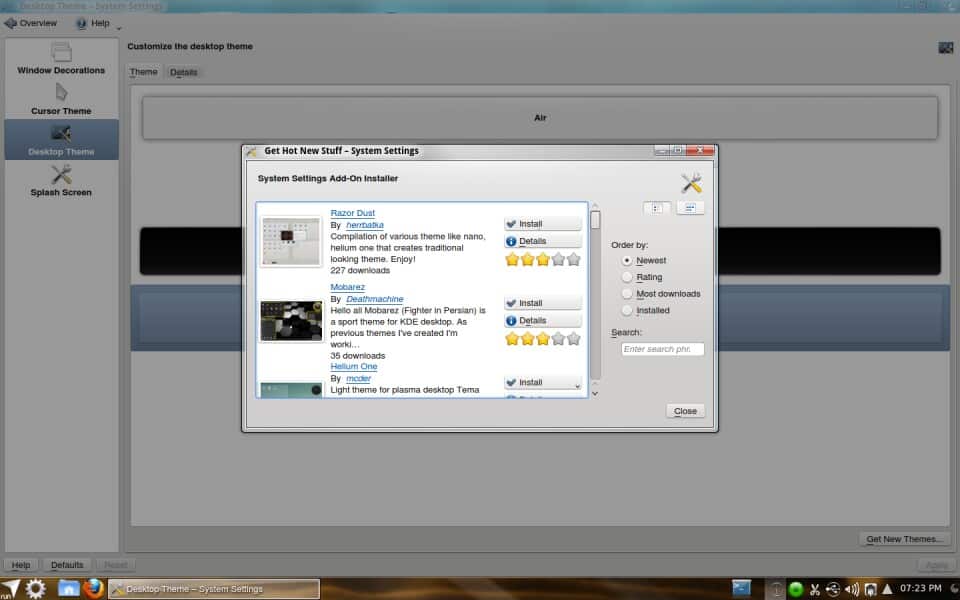Rate Razor Dust five stars
Image resolution: width=960 pixels, height=600 pixels.
[574, 260]
